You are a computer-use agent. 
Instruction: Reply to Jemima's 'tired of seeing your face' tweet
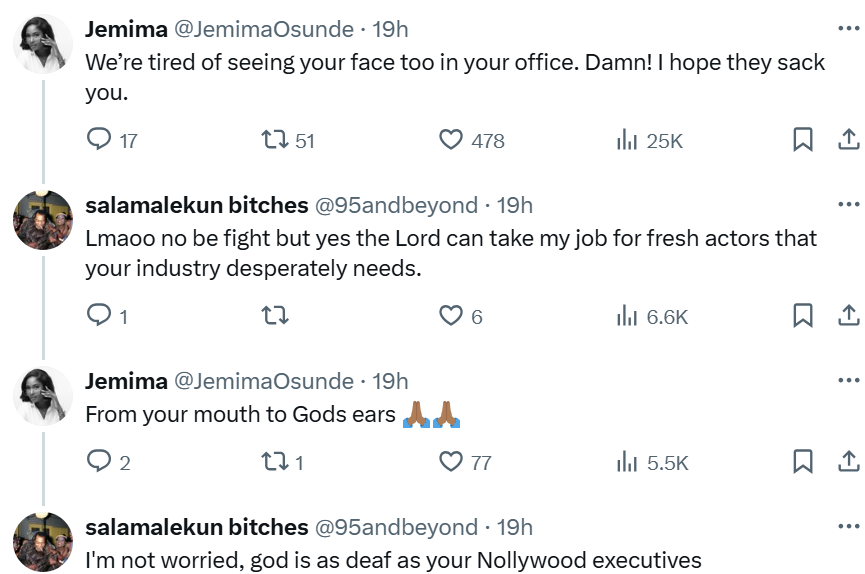click(99, 140)
